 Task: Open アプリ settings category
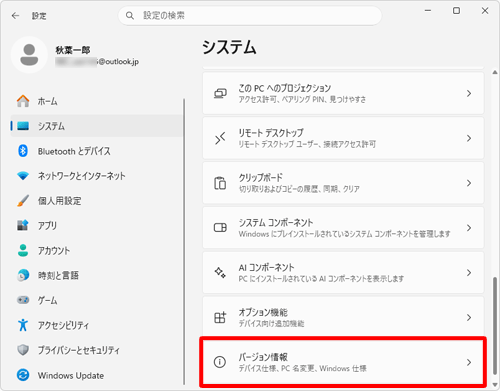tap(97, 225)
